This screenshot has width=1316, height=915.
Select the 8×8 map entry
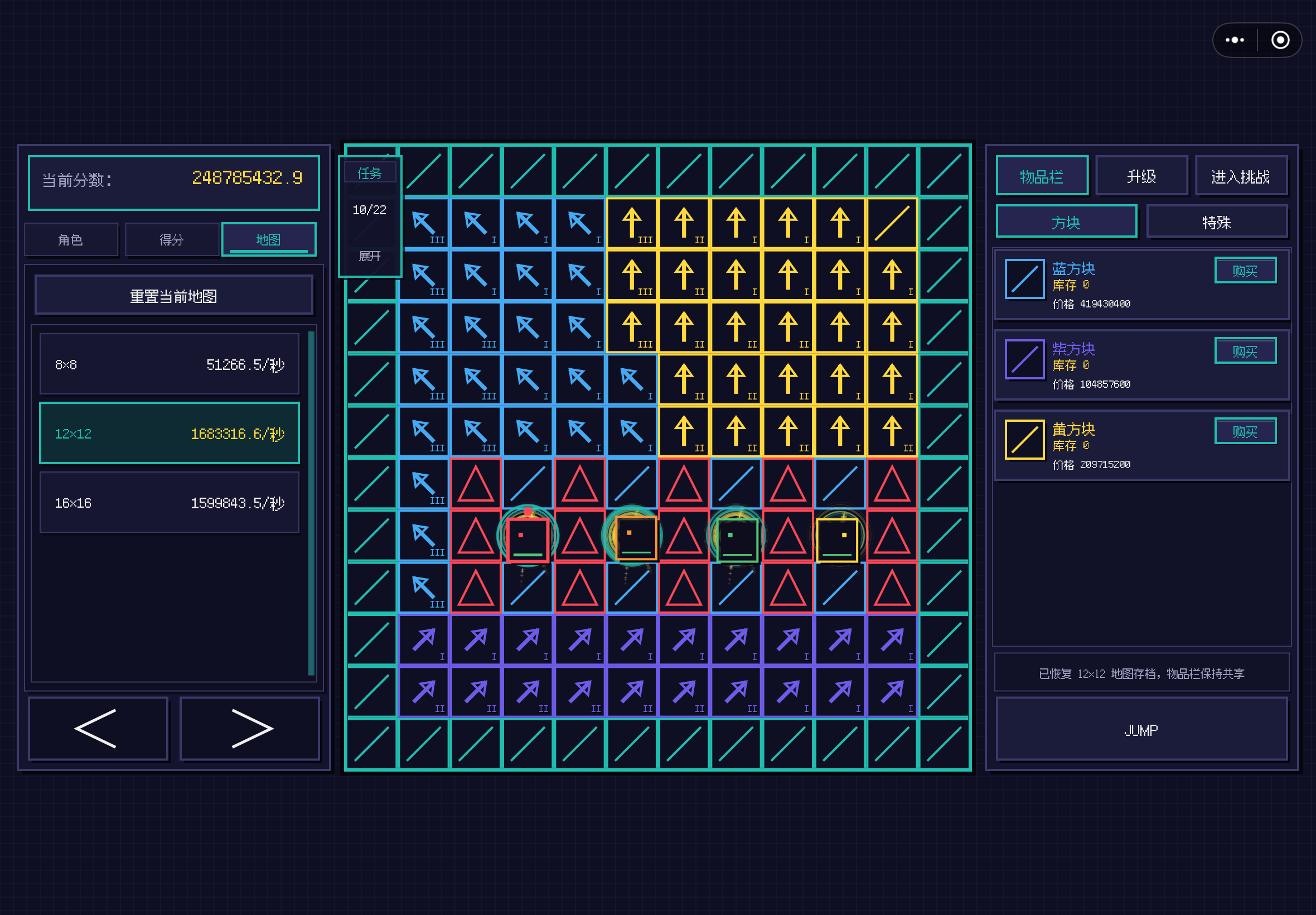[x=169, y=364]
